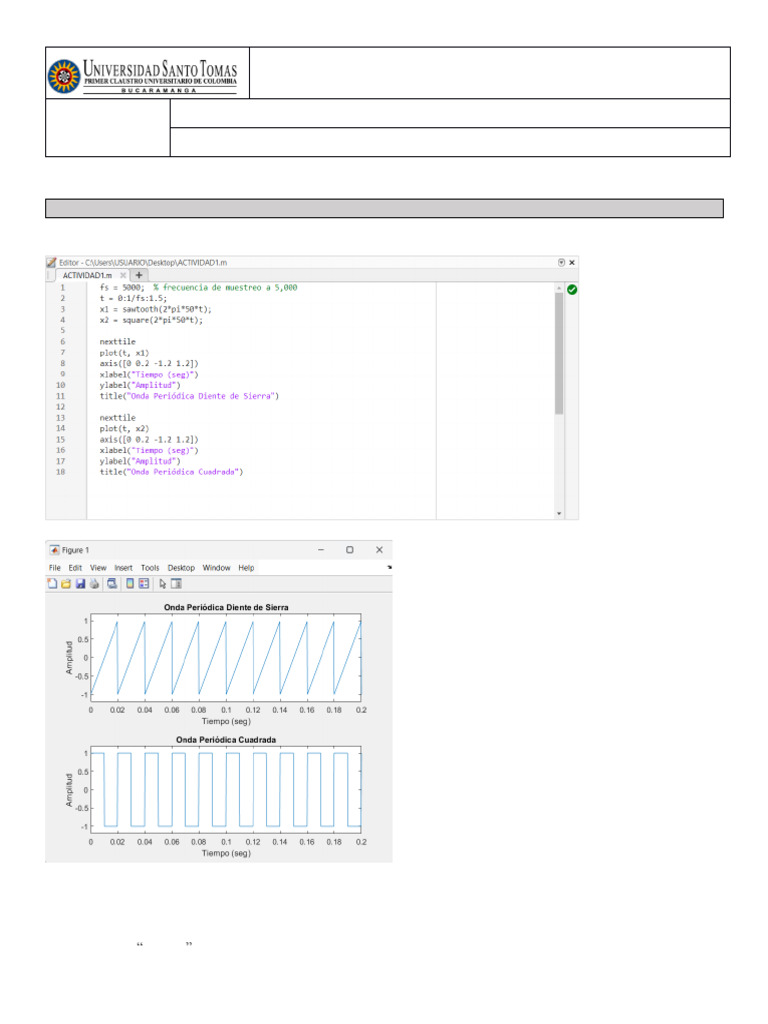The width and height of the screenshot is (768, 1024).
Task: Click the editor scroll down arrow
Action: coord(559,513)
